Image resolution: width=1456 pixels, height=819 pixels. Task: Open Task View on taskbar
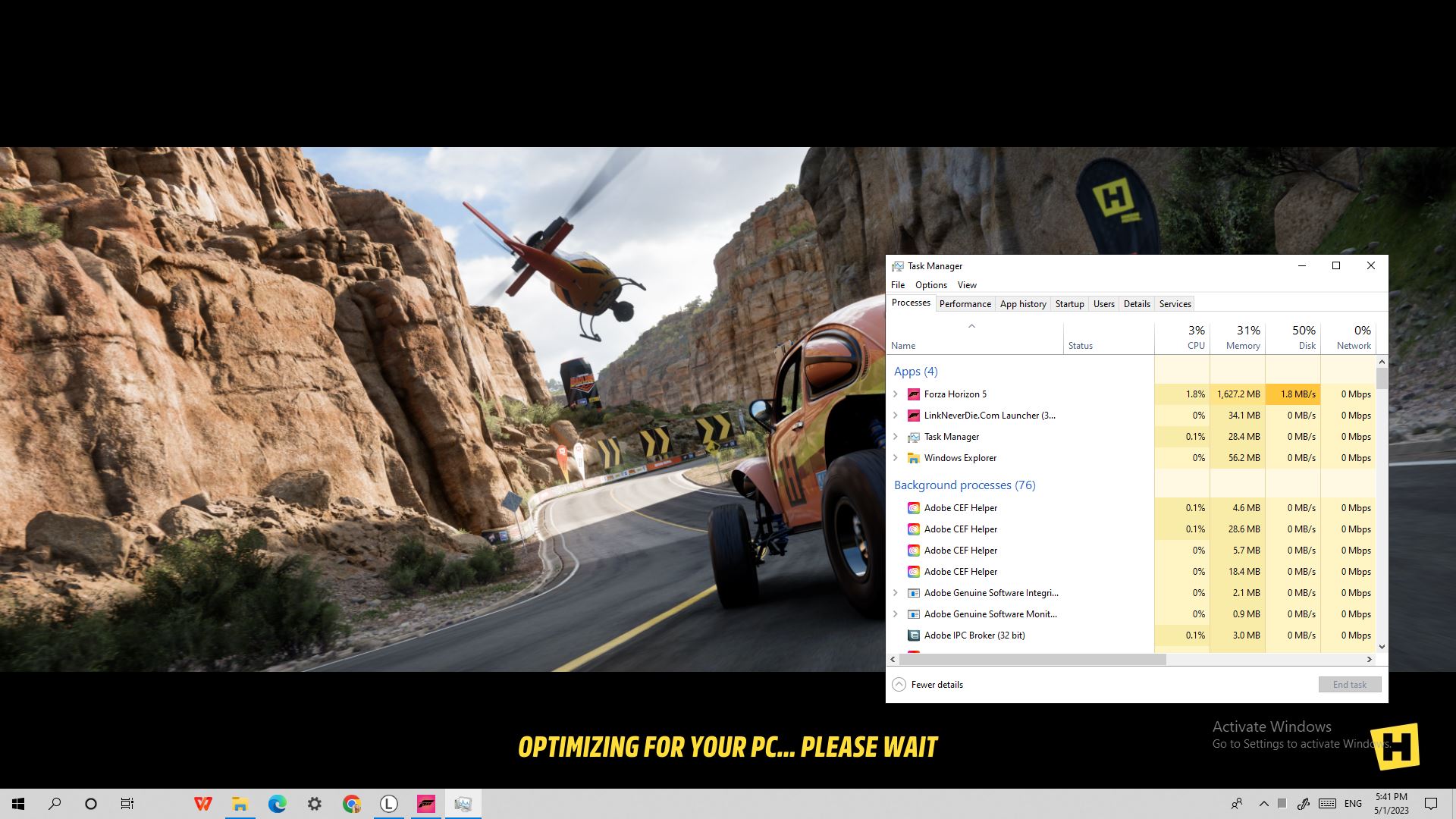click(127, 804)
